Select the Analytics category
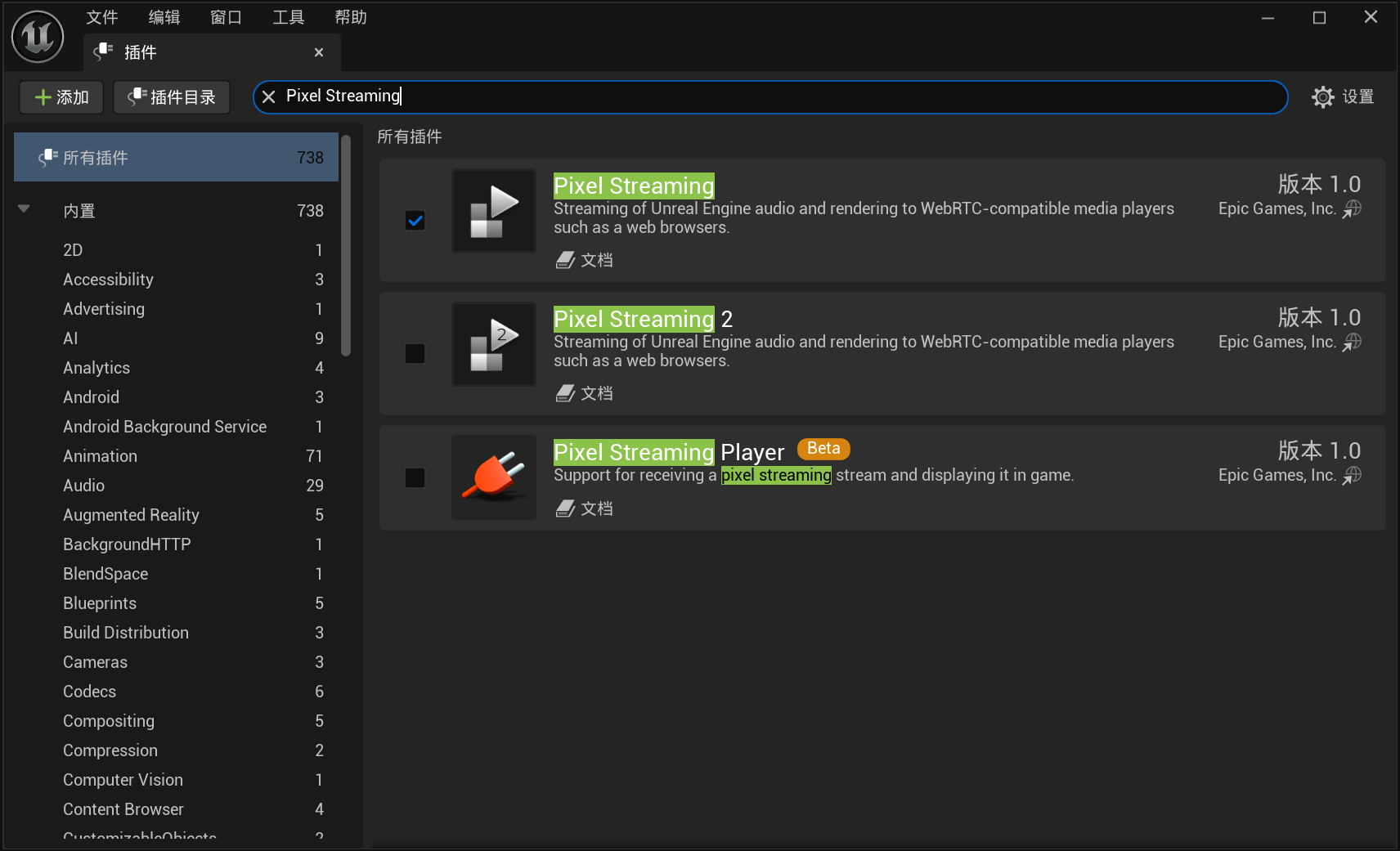1400x851 pixels. point(177,368)
